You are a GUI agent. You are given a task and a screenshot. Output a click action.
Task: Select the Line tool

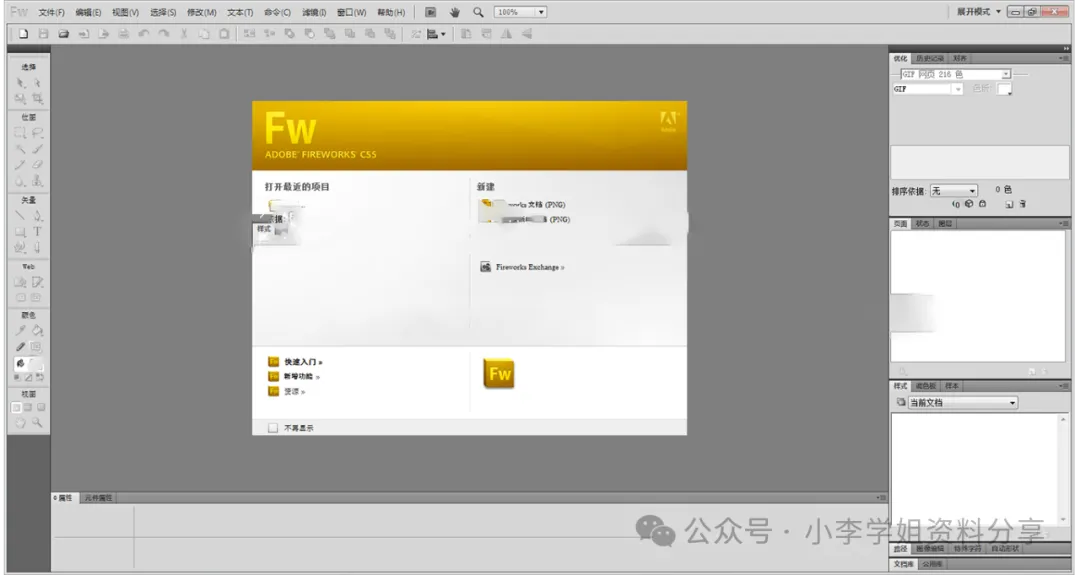[20, 216]
